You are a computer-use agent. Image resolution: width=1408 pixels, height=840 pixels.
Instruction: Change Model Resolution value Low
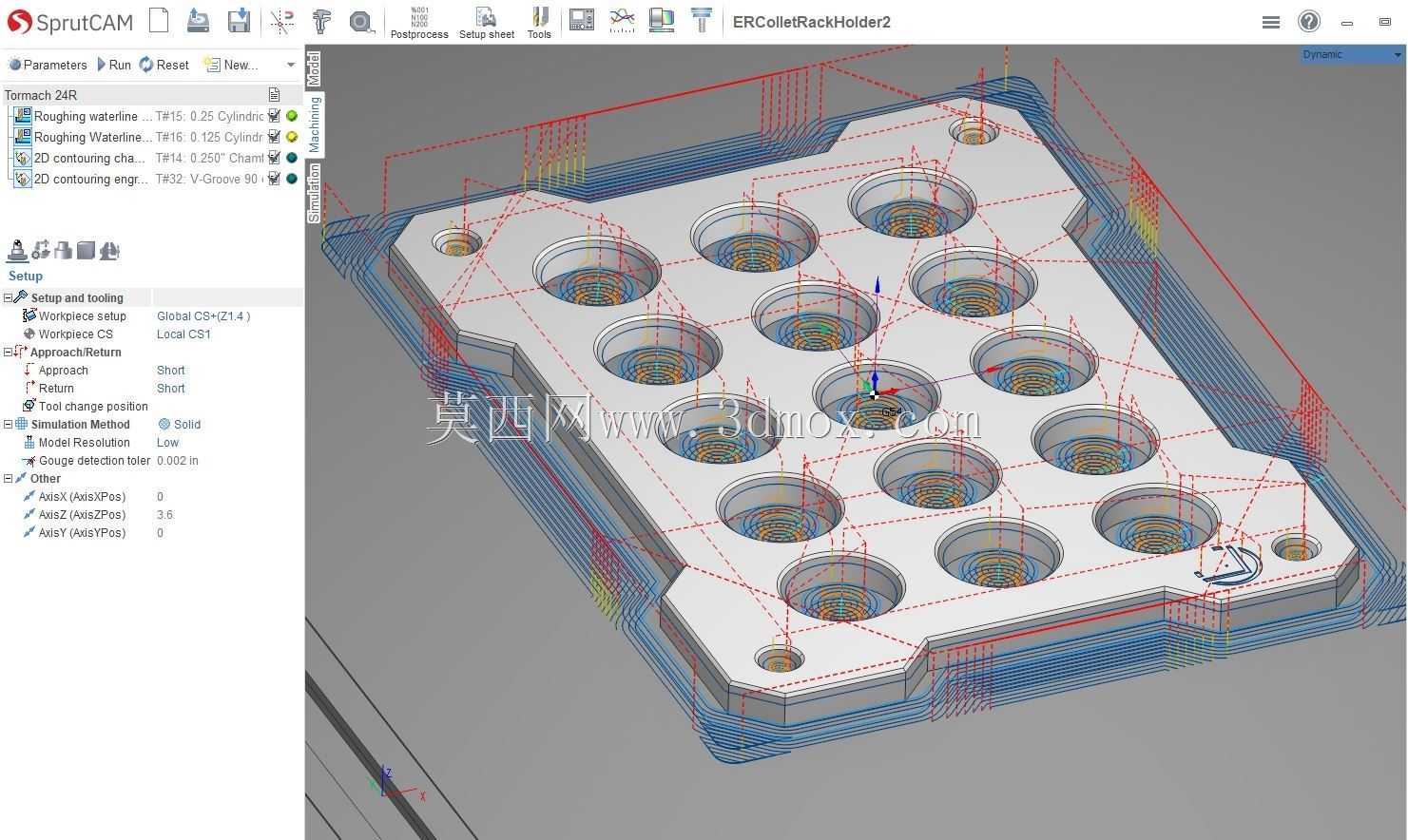(167, 442)
